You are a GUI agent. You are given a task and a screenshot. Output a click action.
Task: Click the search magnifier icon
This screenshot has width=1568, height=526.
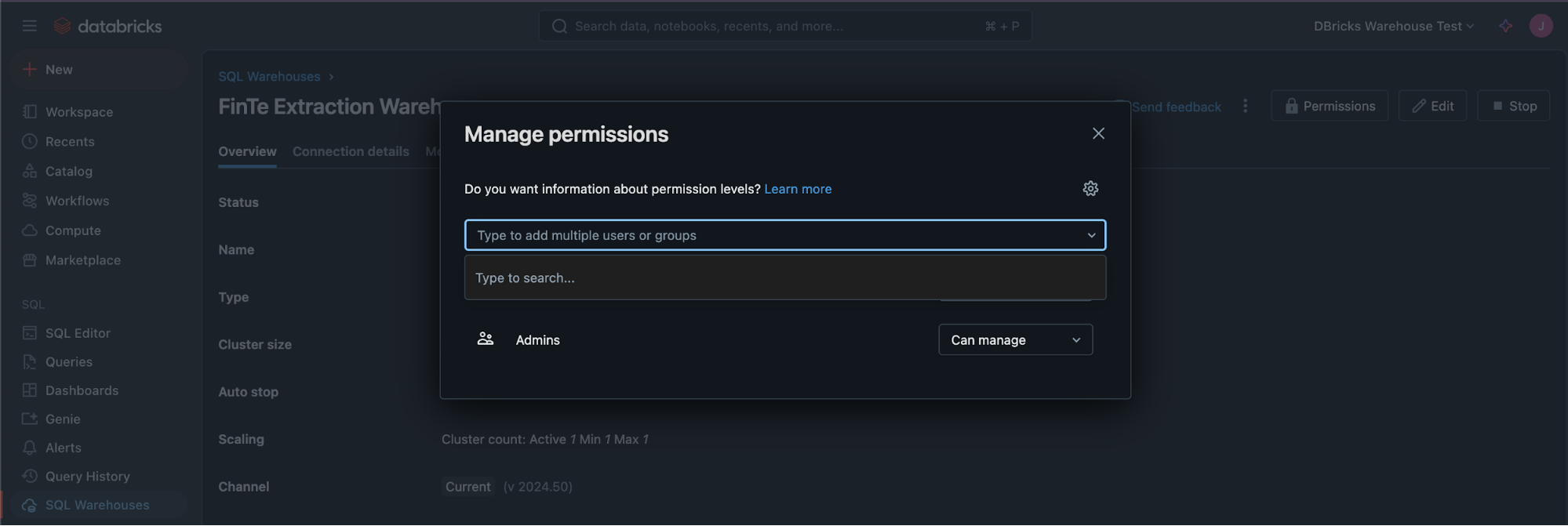pyautogui.click(x=559, y=26)
